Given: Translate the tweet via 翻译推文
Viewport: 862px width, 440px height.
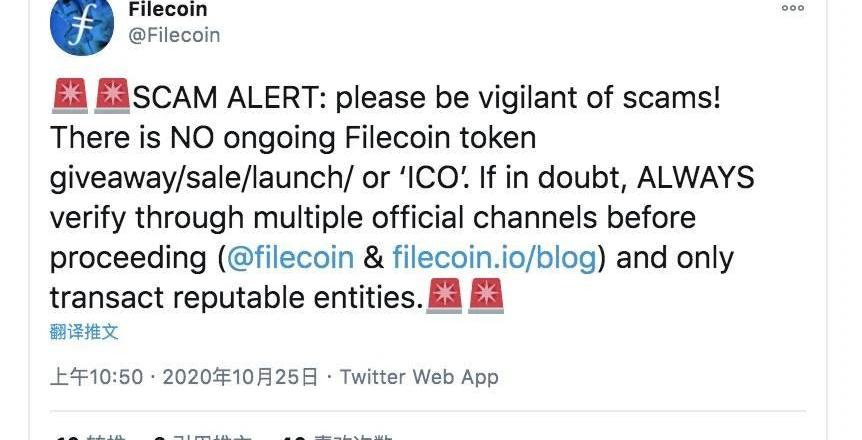Looking at the screenshot, I should point(84,332).
